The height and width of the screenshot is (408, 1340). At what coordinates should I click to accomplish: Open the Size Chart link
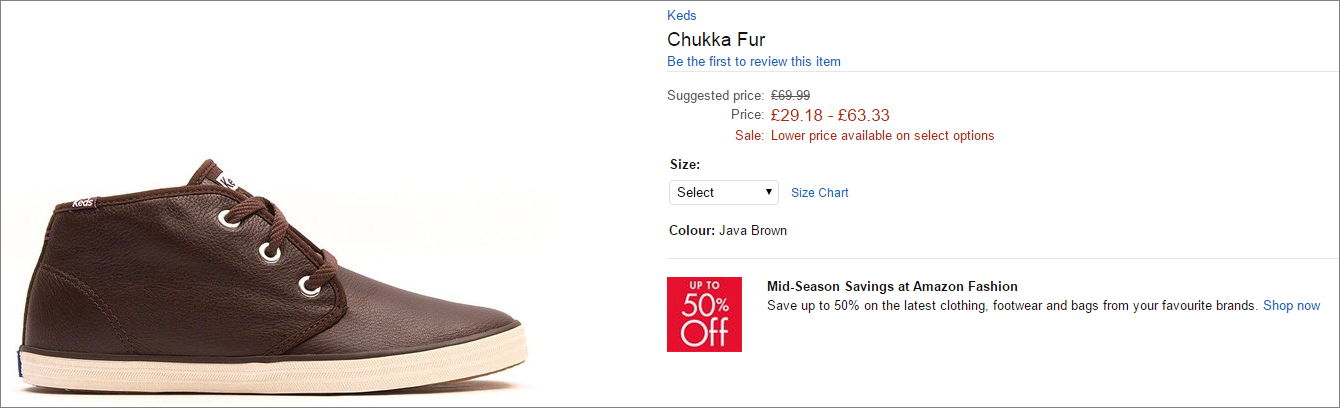(x=819, y=193)
